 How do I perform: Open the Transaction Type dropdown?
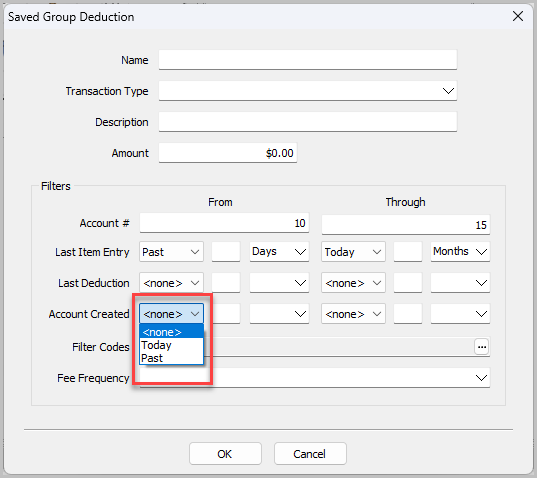(308, 91)
